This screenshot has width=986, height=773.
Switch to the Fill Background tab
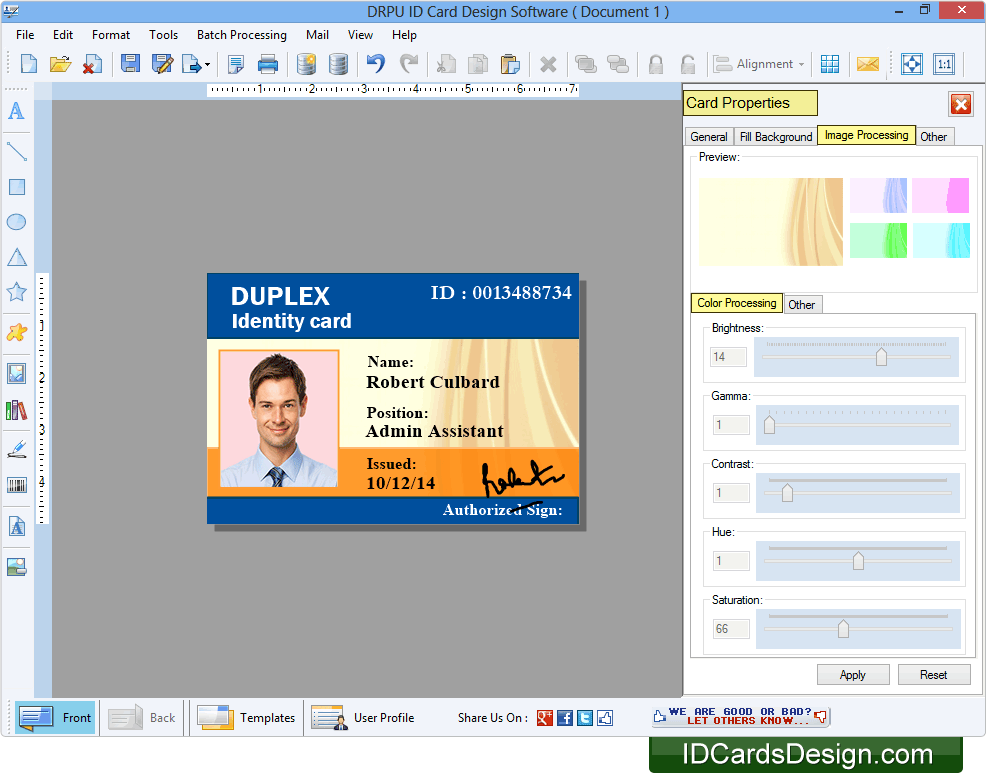pyautogui.click(x=775, y=136)
